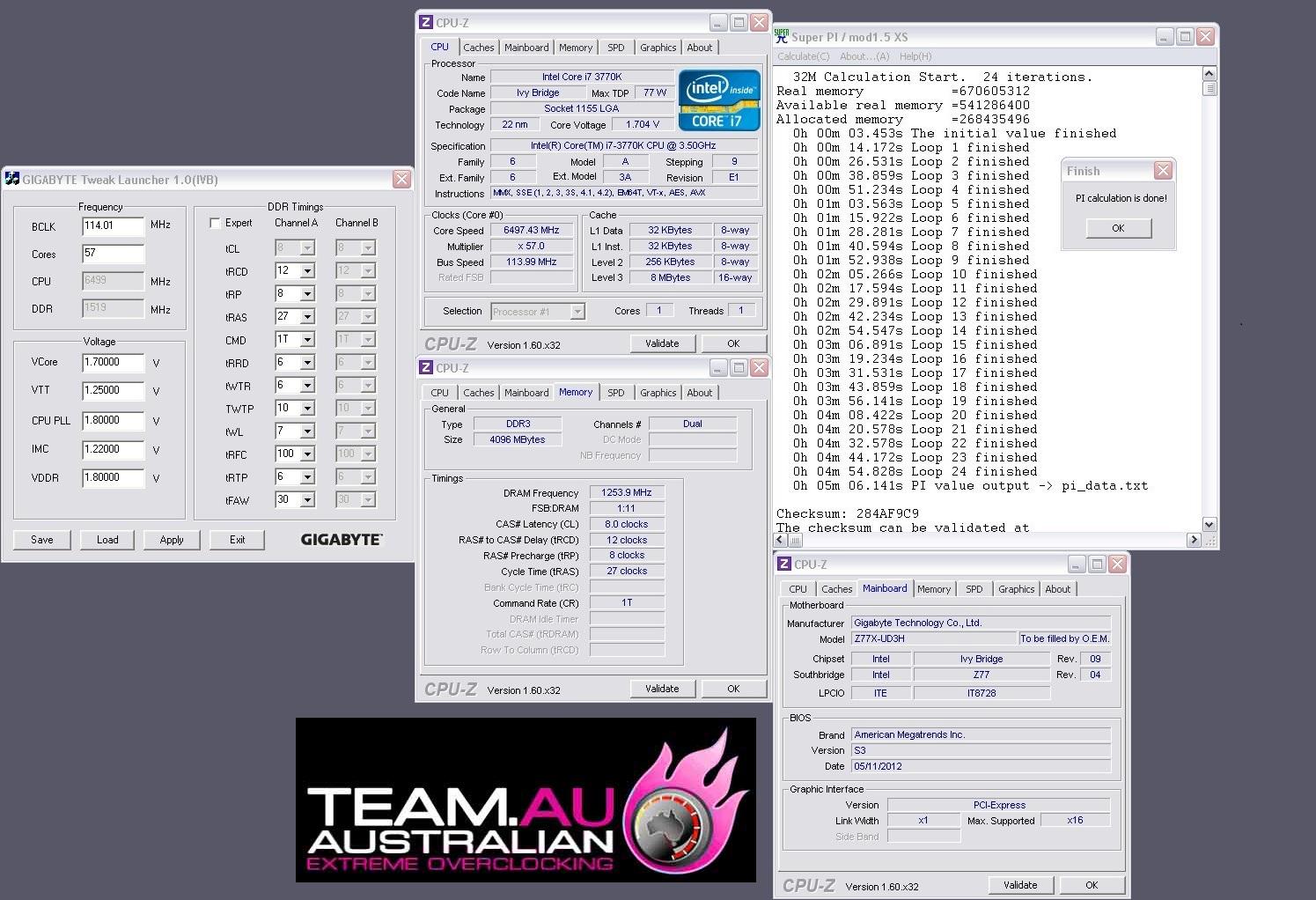This screenshot has height=900, width=1316.
Task: Click the Mainboard CPU-Z window's Z icon
Action: pyautogui.click(x=784, y=564)
